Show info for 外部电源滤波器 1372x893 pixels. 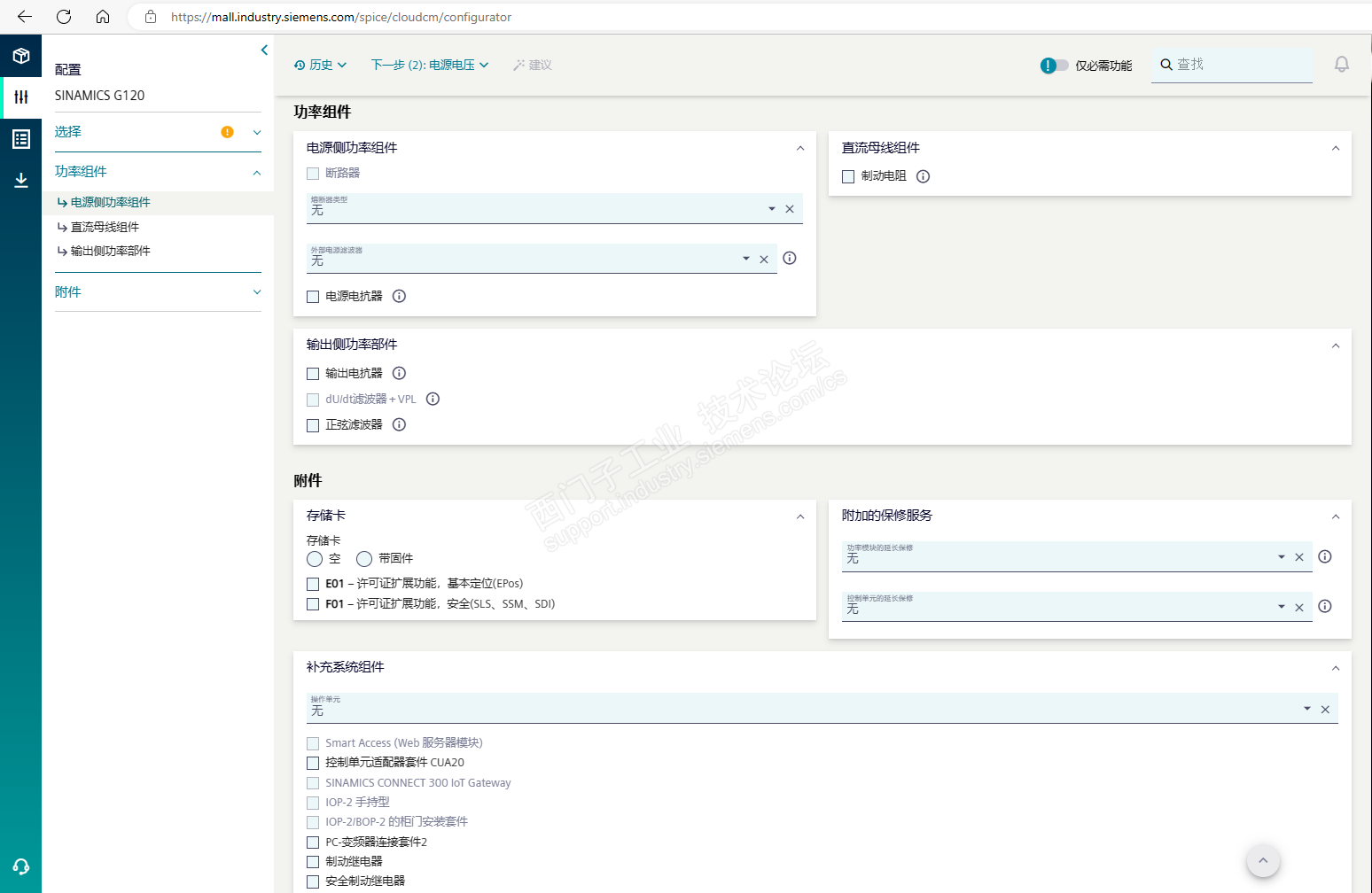pos(790,258)
